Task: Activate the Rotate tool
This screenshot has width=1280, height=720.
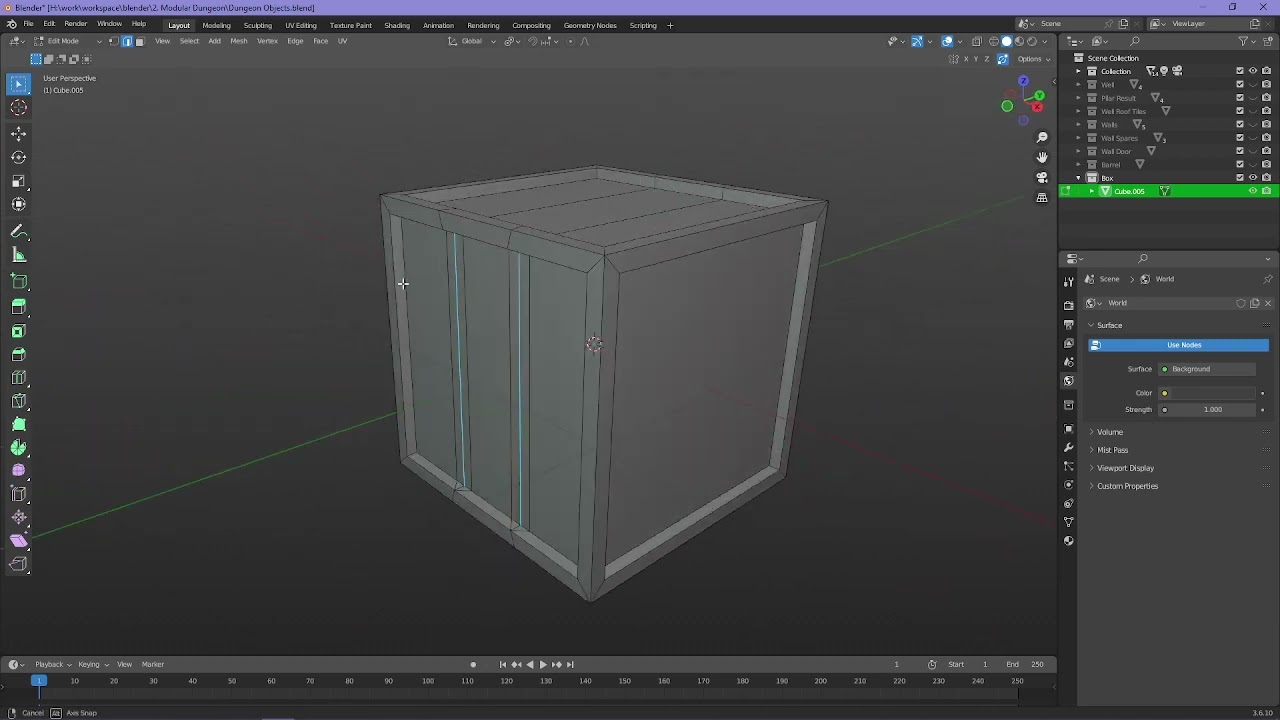Action: click(19, 157)
